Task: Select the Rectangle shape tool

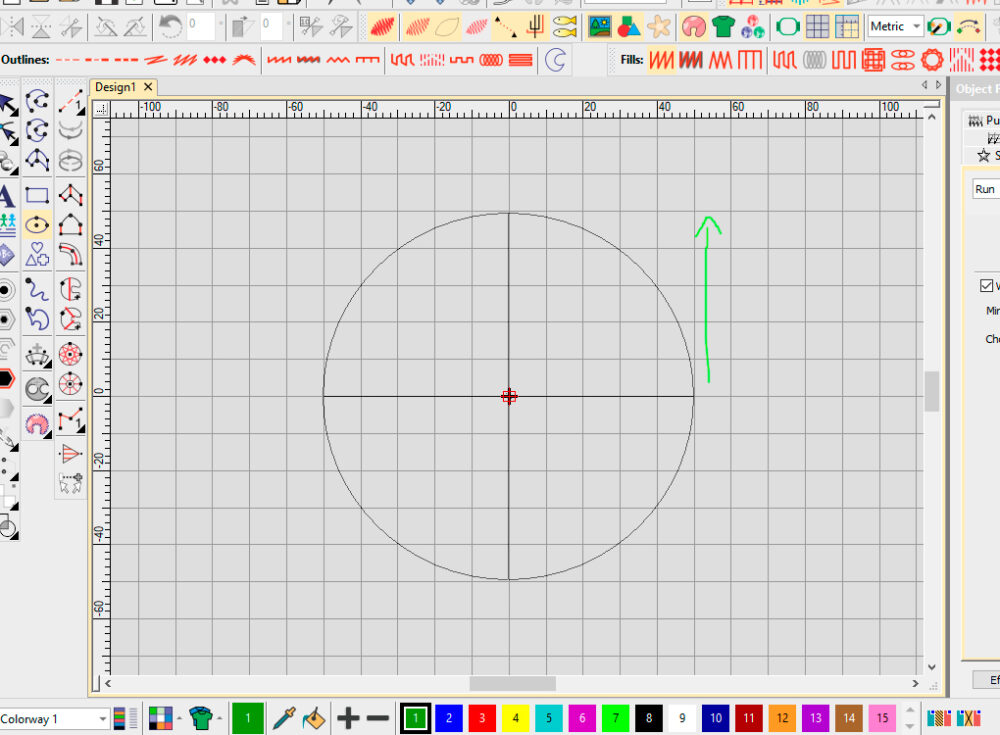Action: [37, 195]
